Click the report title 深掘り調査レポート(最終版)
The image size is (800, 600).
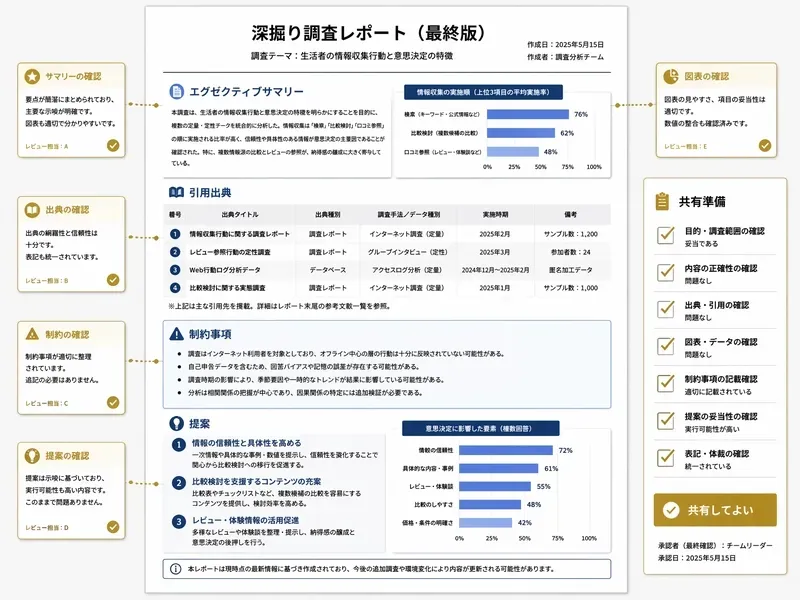368,33
